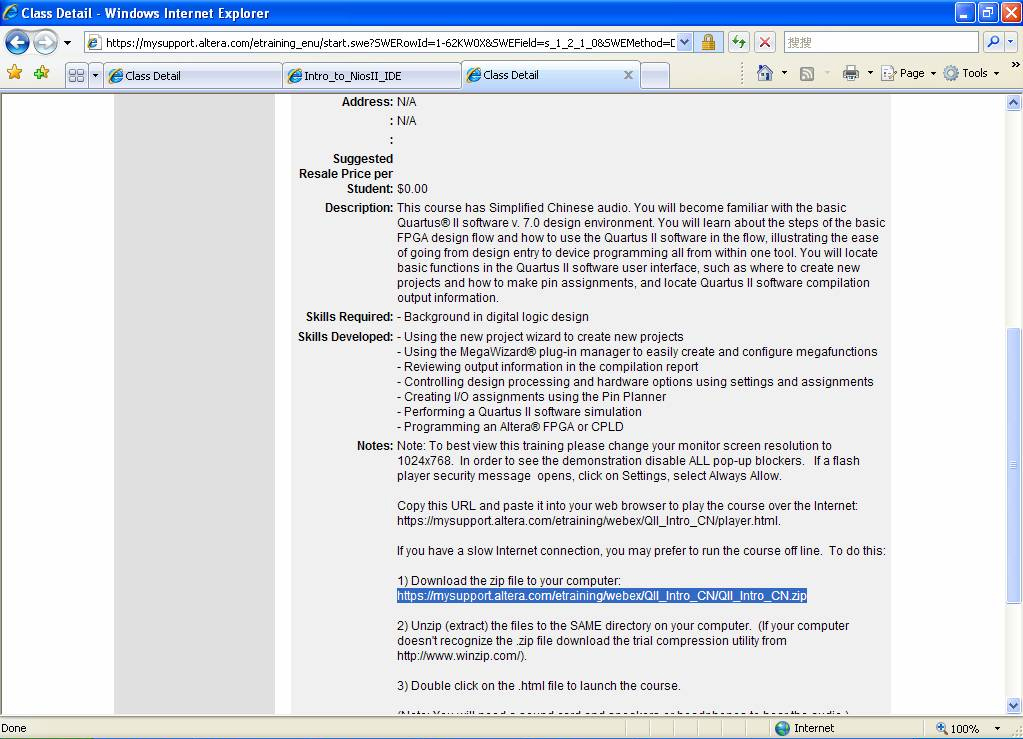Click the Home icon
This screenshot has width=1023, height=739.
click(x=765, y=73)
